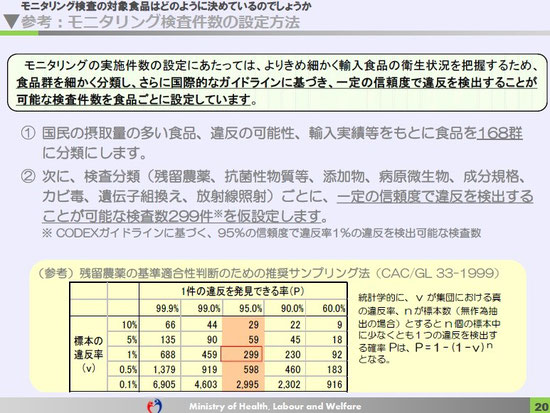Click the table cell '22'
This screenshot has width=550, height=413.
click(295, 325)
